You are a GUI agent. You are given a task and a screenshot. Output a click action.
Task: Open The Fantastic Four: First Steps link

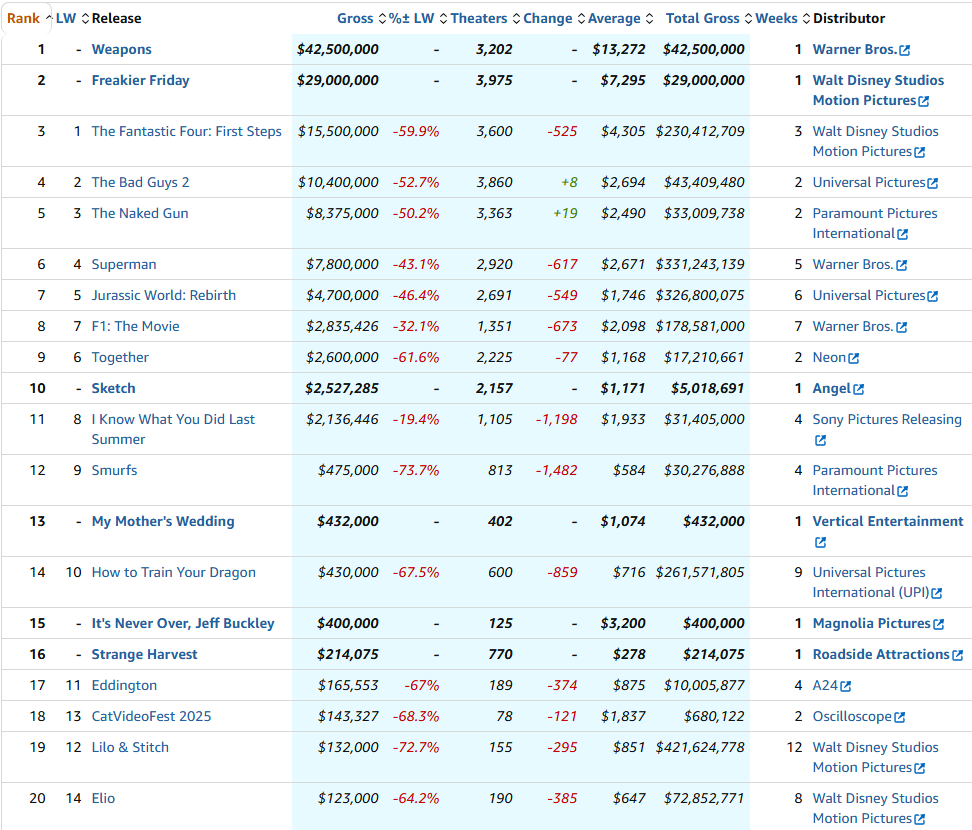pos(186,131)
